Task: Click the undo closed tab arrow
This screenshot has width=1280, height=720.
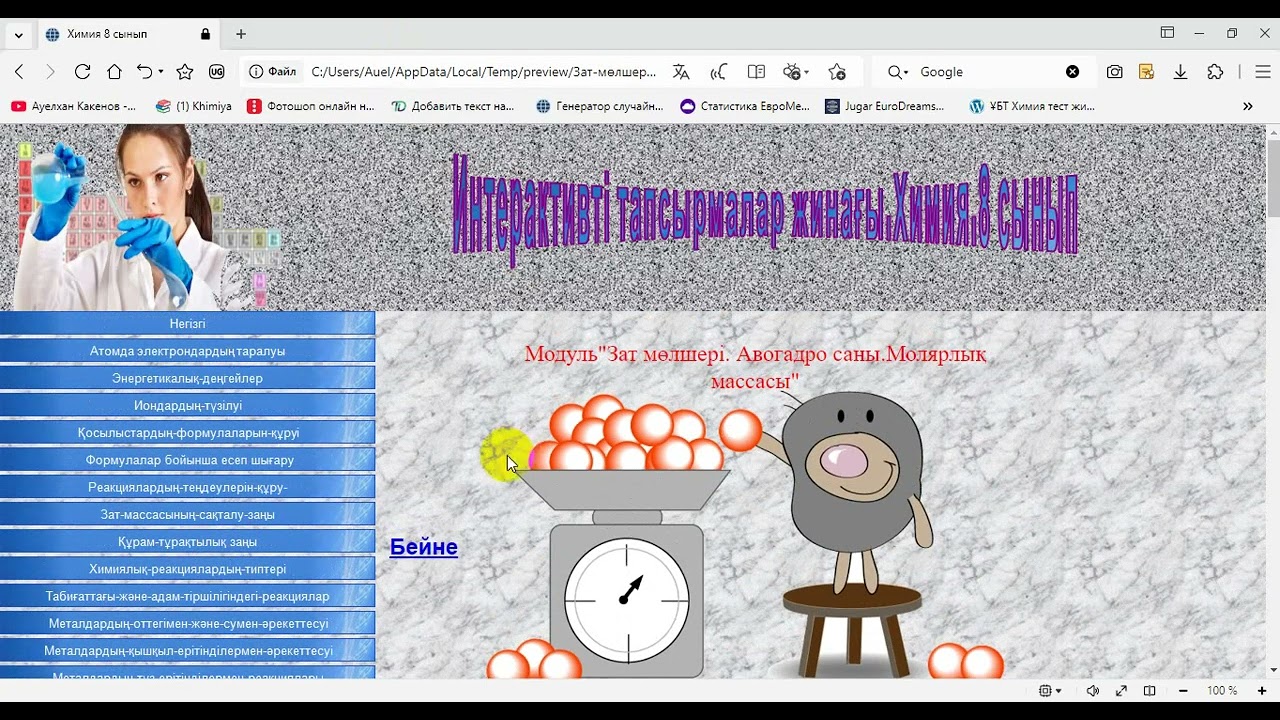Action: (145, 72)
